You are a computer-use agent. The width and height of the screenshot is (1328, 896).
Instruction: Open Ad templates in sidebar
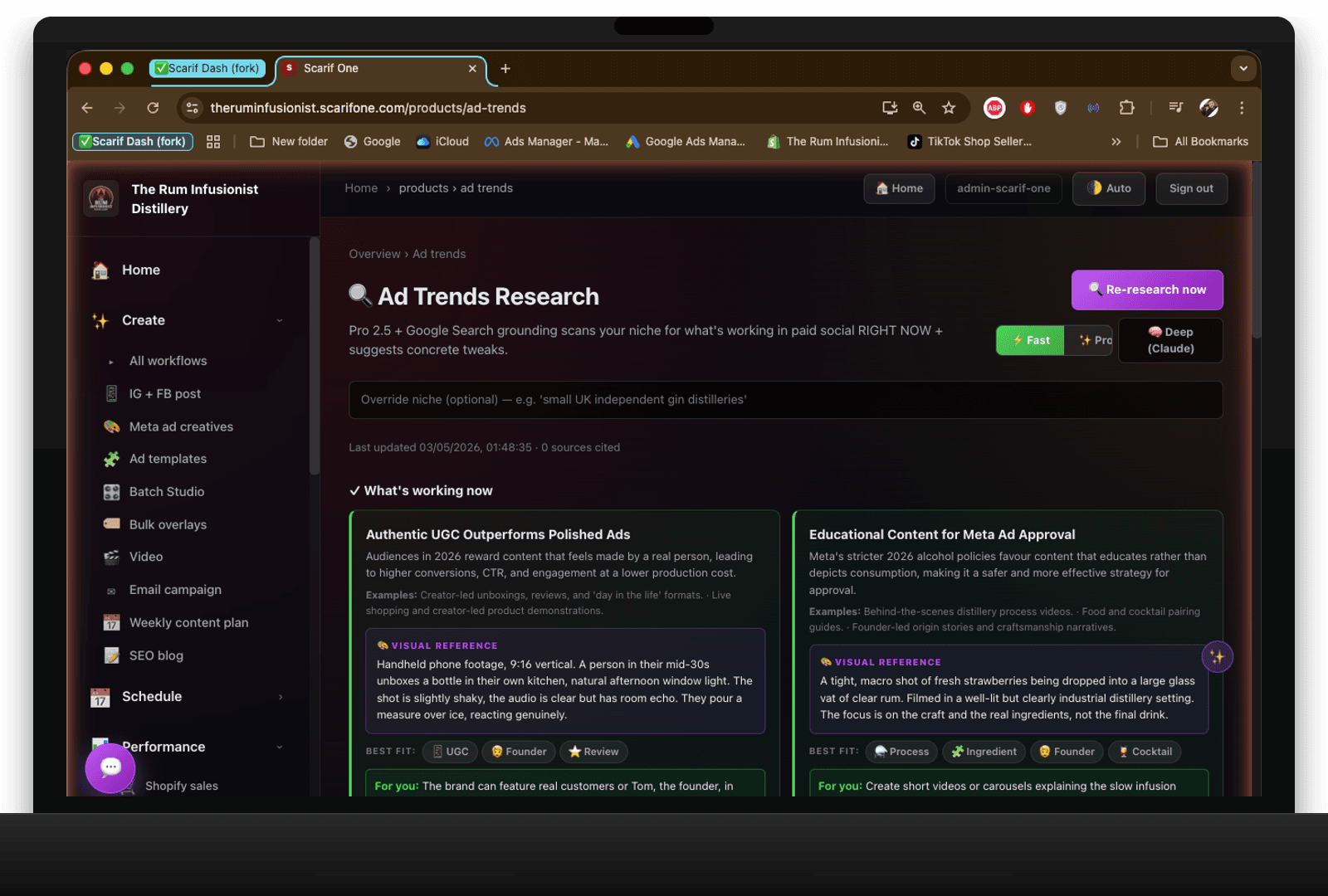click(x=168, y=459)
